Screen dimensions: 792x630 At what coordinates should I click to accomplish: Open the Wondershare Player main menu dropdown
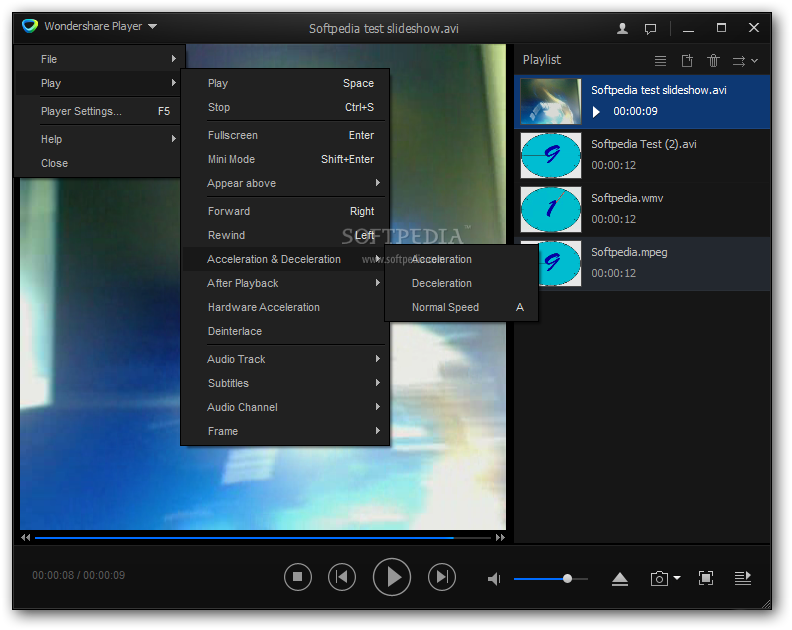point(101,26)
